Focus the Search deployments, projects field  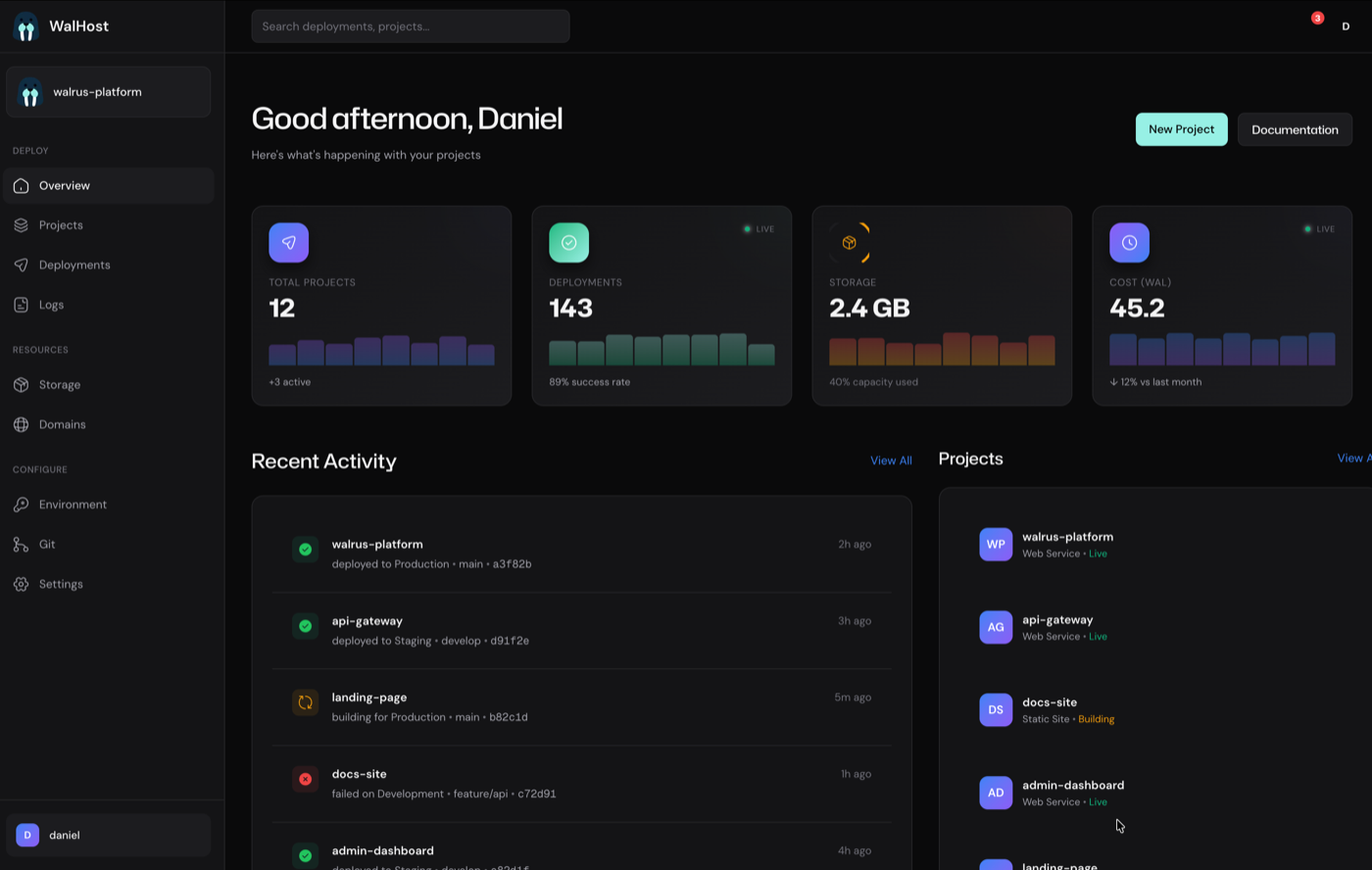click(411, 26)
